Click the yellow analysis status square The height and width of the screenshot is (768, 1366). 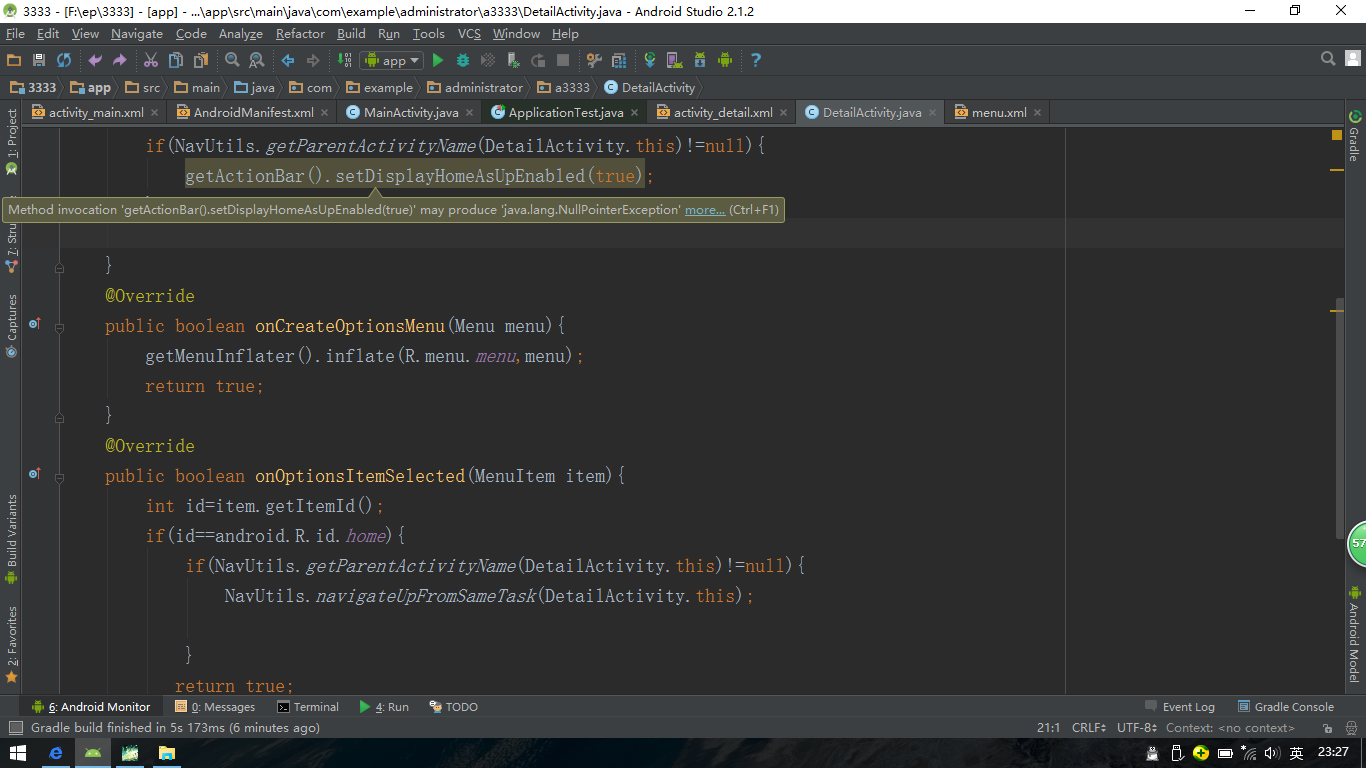pyautogui.click(x=1337, y=135)
